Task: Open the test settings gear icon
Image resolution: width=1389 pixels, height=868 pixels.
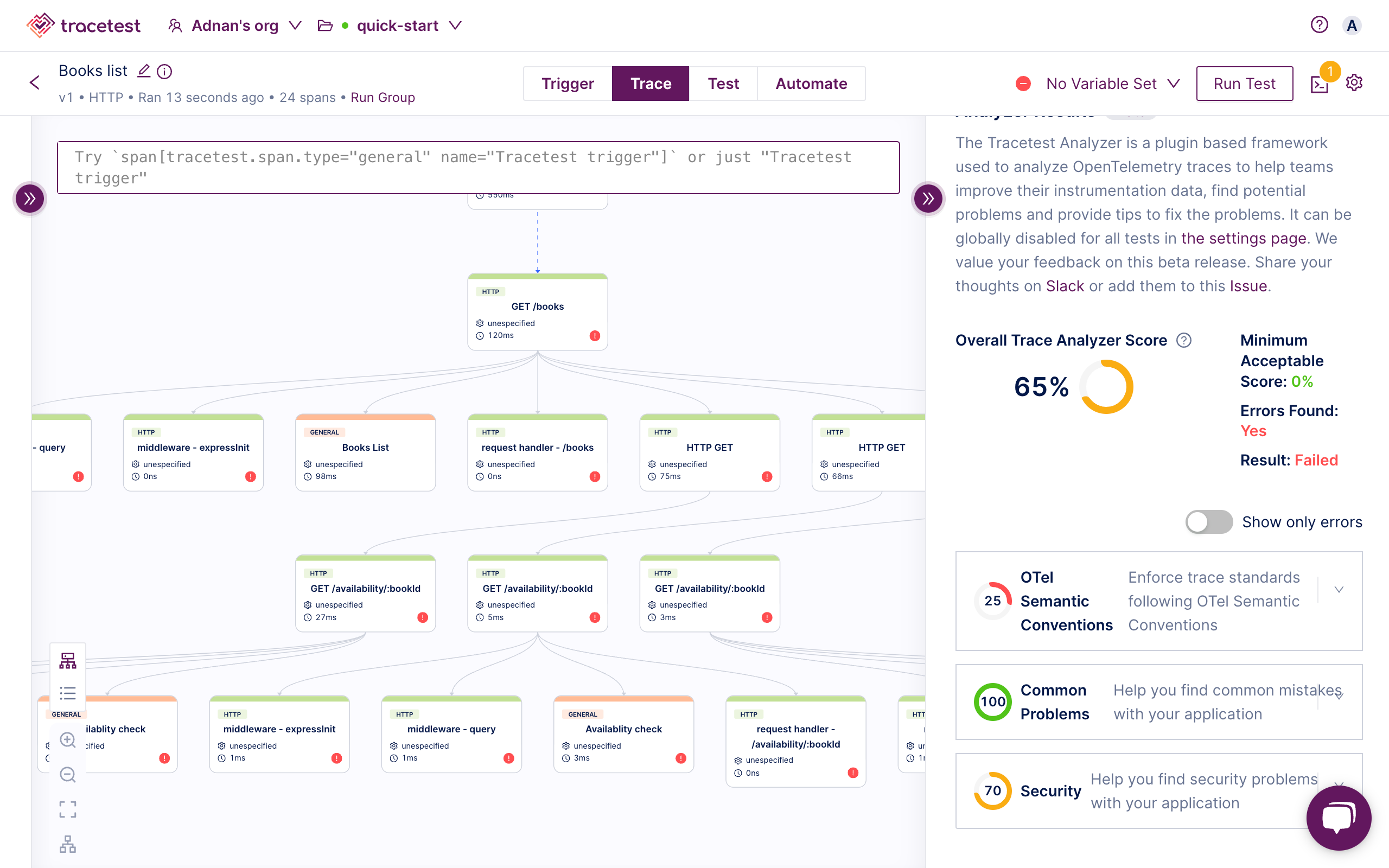Action: [1354, 82]
